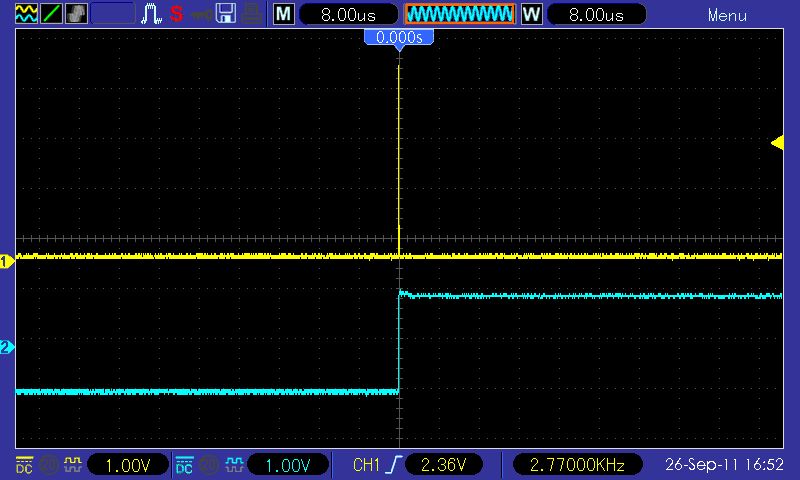Click the grey persistence display icon
Screen dimensions: 800x480
(76, 14)
